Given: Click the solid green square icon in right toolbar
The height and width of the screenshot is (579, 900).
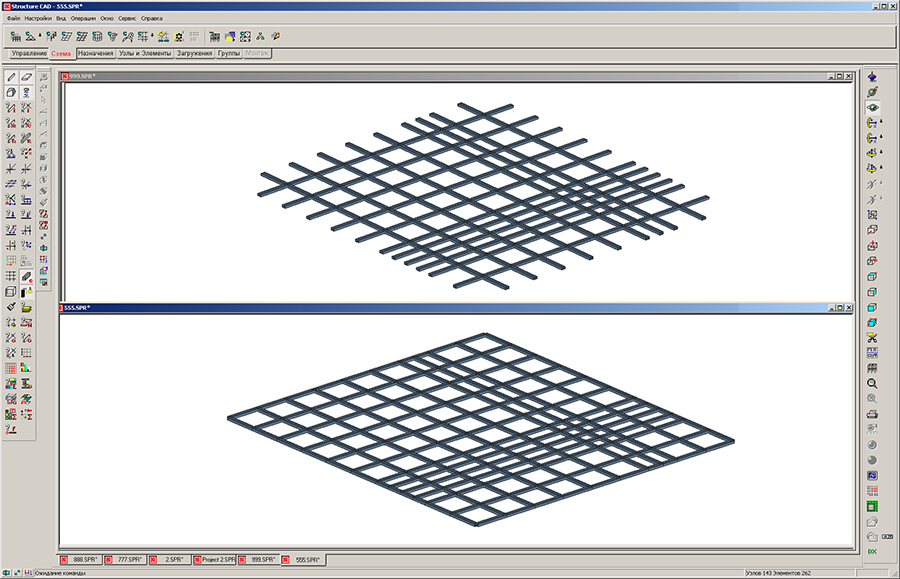Looking at the screenshot, I should pos(872,506).
